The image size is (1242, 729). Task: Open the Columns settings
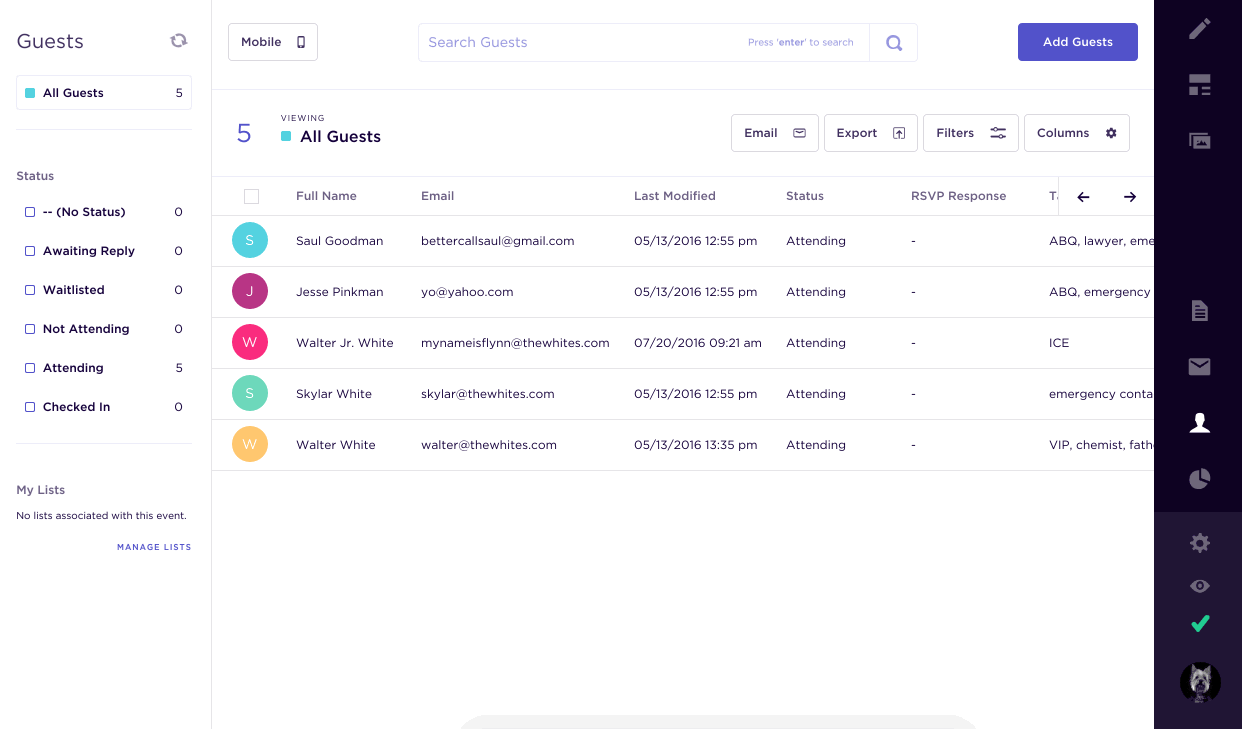click(x=1077, y=133)
